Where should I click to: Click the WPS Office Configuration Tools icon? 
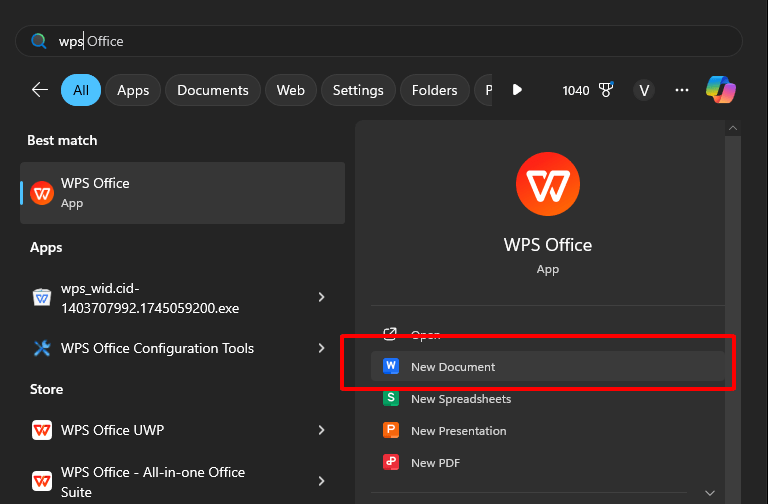coord(42,348)
